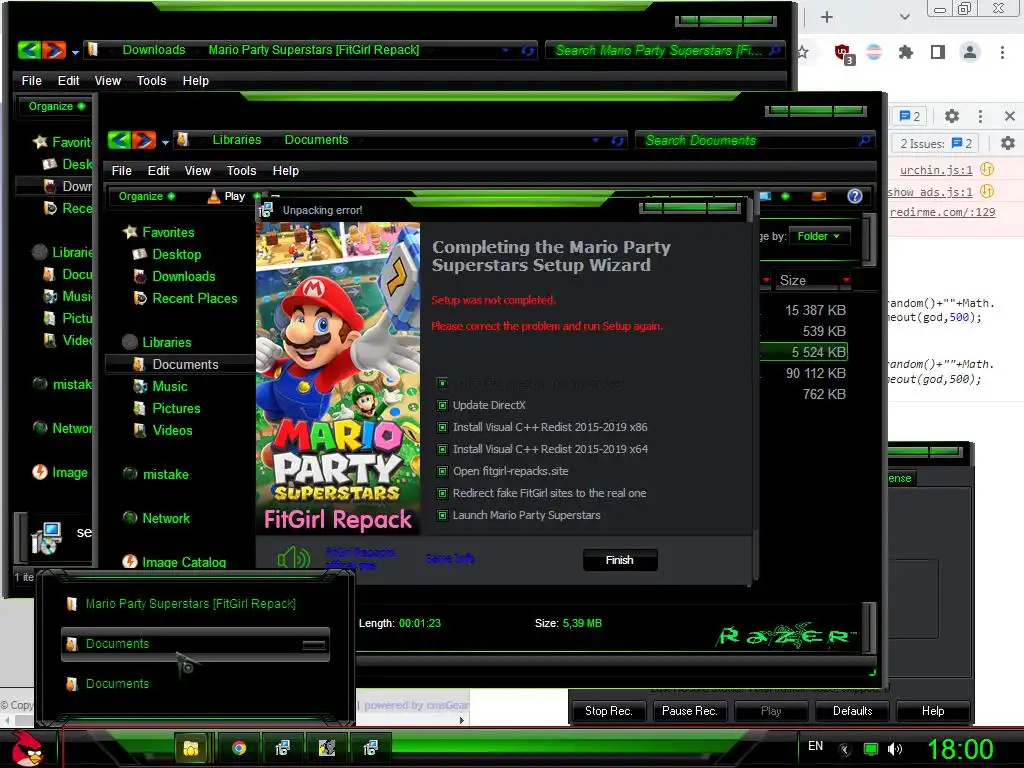Refresh the Downloads window address bar
Viewport: 1024px width, 768px height.
528,50
